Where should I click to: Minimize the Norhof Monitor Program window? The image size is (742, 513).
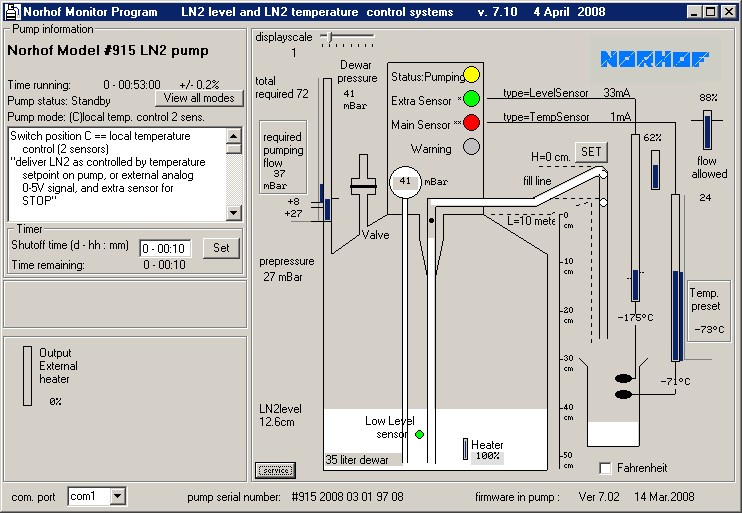point(694,12)
